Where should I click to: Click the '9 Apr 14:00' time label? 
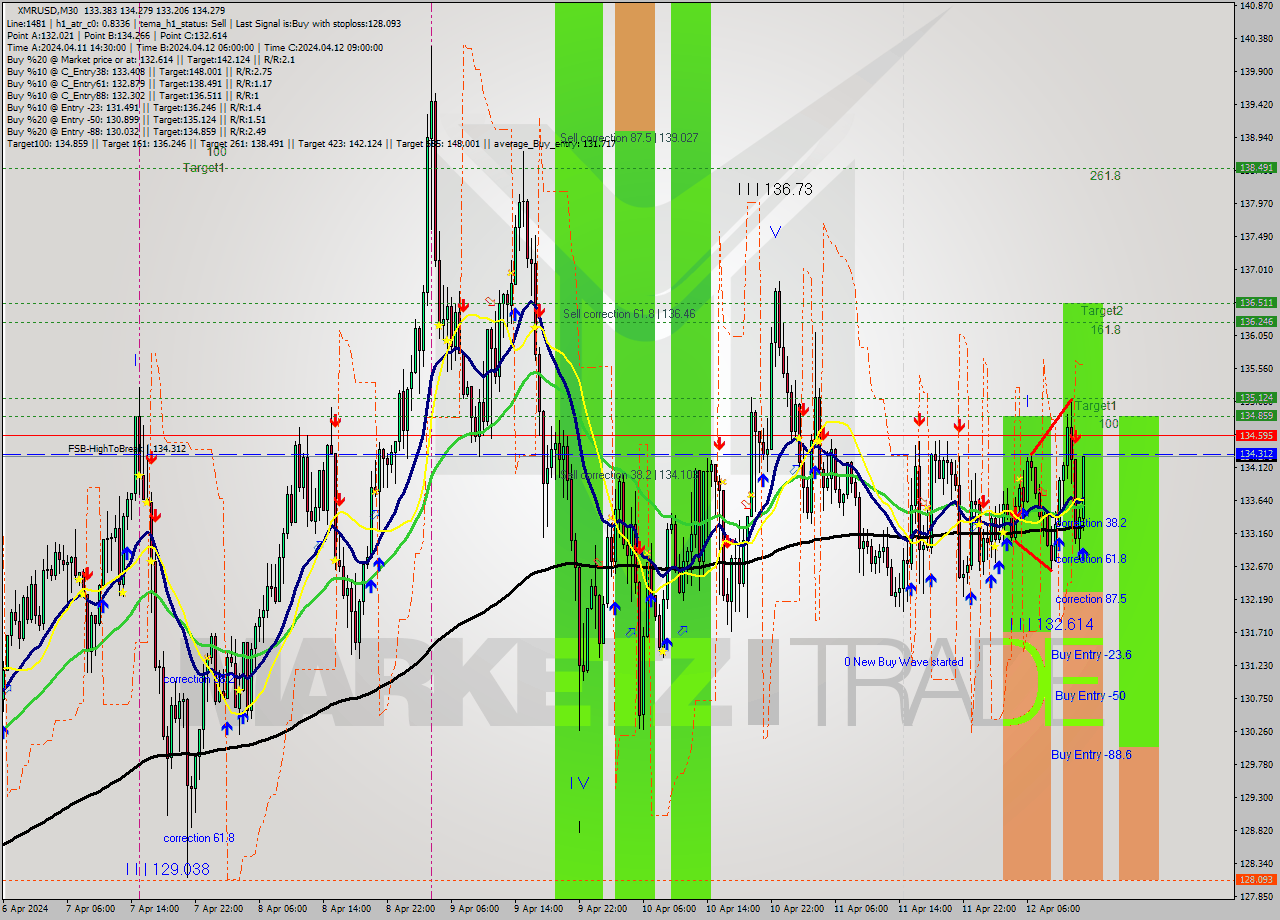pos(537,908)
